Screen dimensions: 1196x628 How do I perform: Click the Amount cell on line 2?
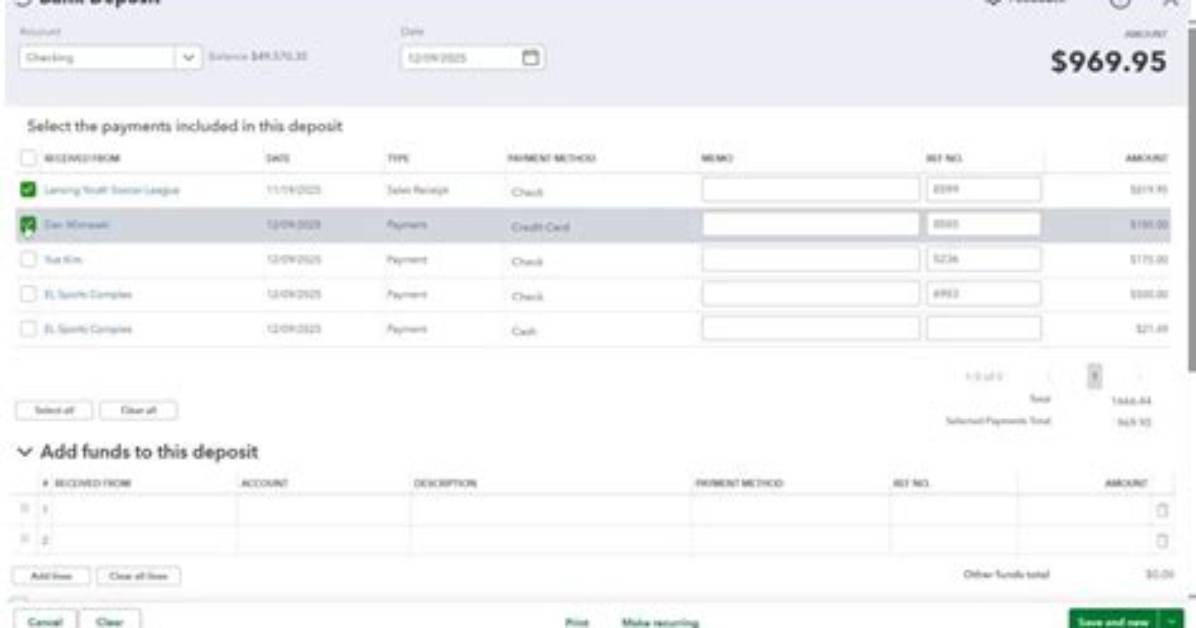1085,541
